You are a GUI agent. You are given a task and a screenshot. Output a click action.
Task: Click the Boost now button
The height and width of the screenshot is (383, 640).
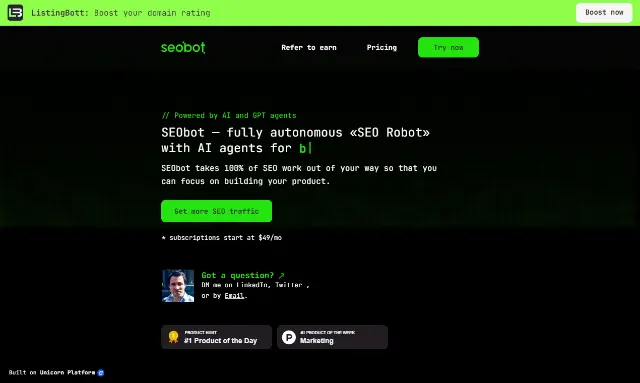tap(604, 13)
